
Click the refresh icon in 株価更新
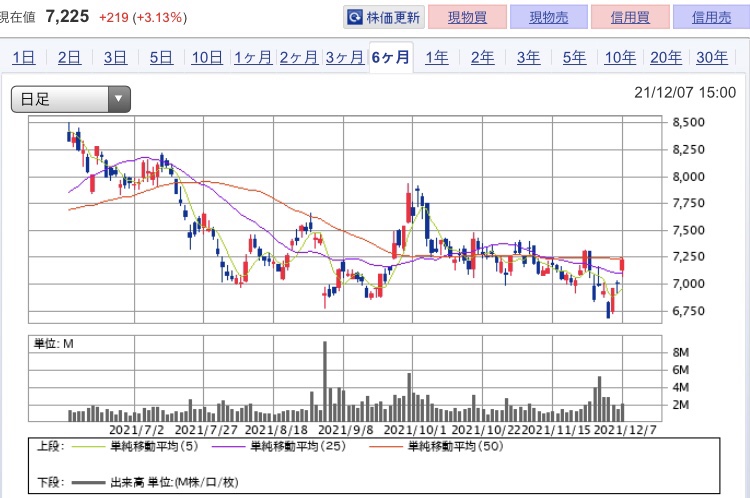coord(355,18)
